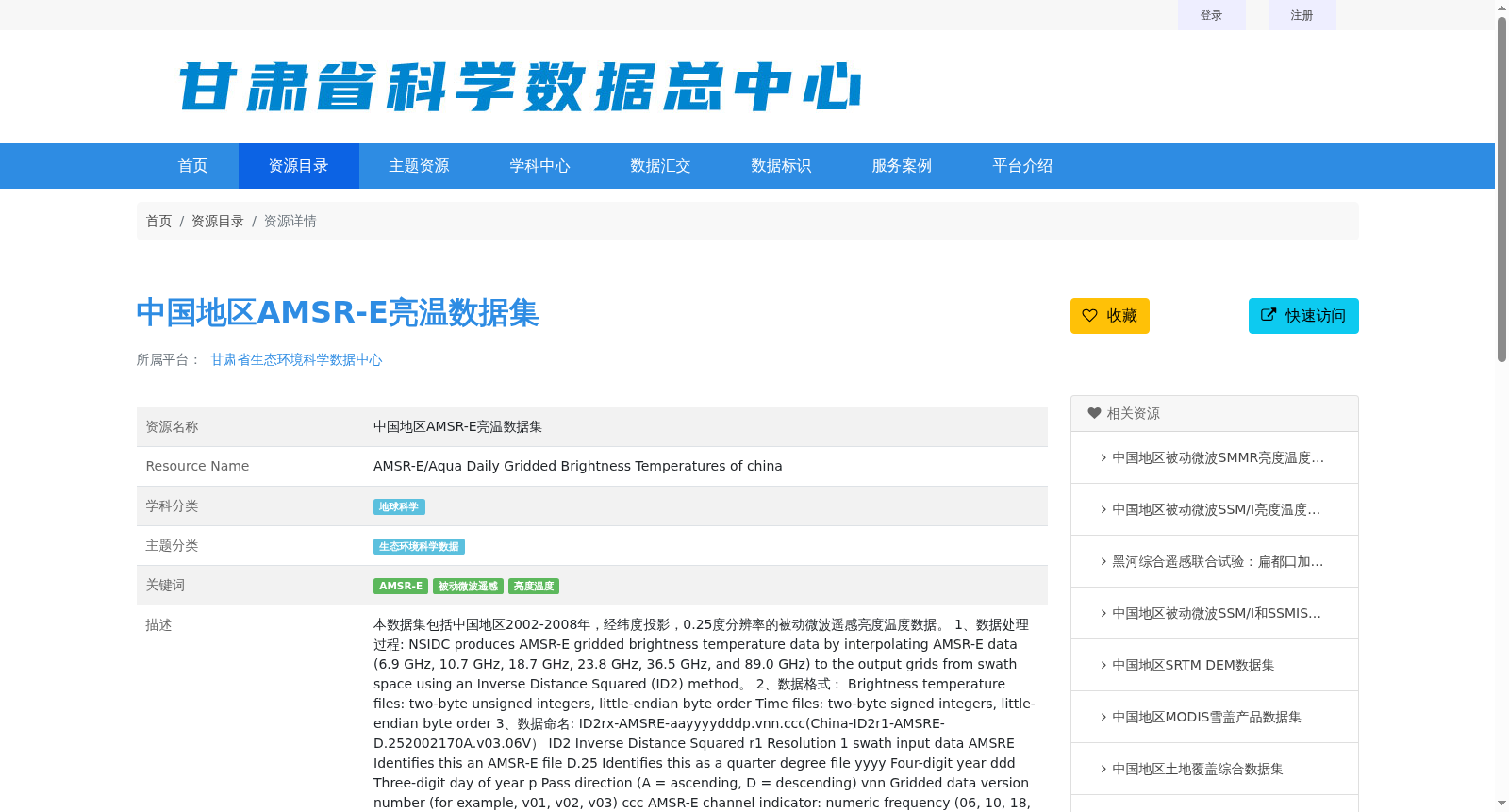
Task: Click the chevron before 中国地区被动微波SMMR亮度温度
Action: [x=1103, y=457]
